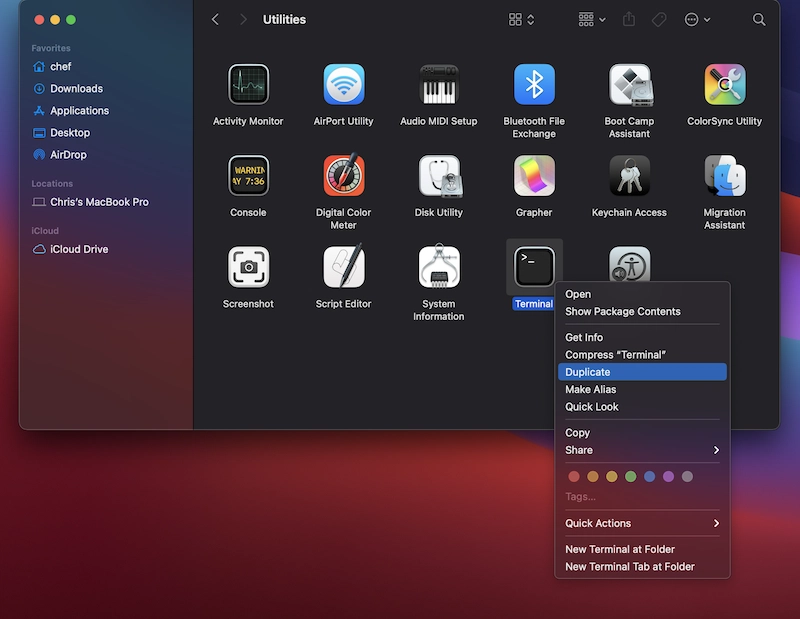Apply the purple tag color
800x619 pixels.
[x=668, y=477]
